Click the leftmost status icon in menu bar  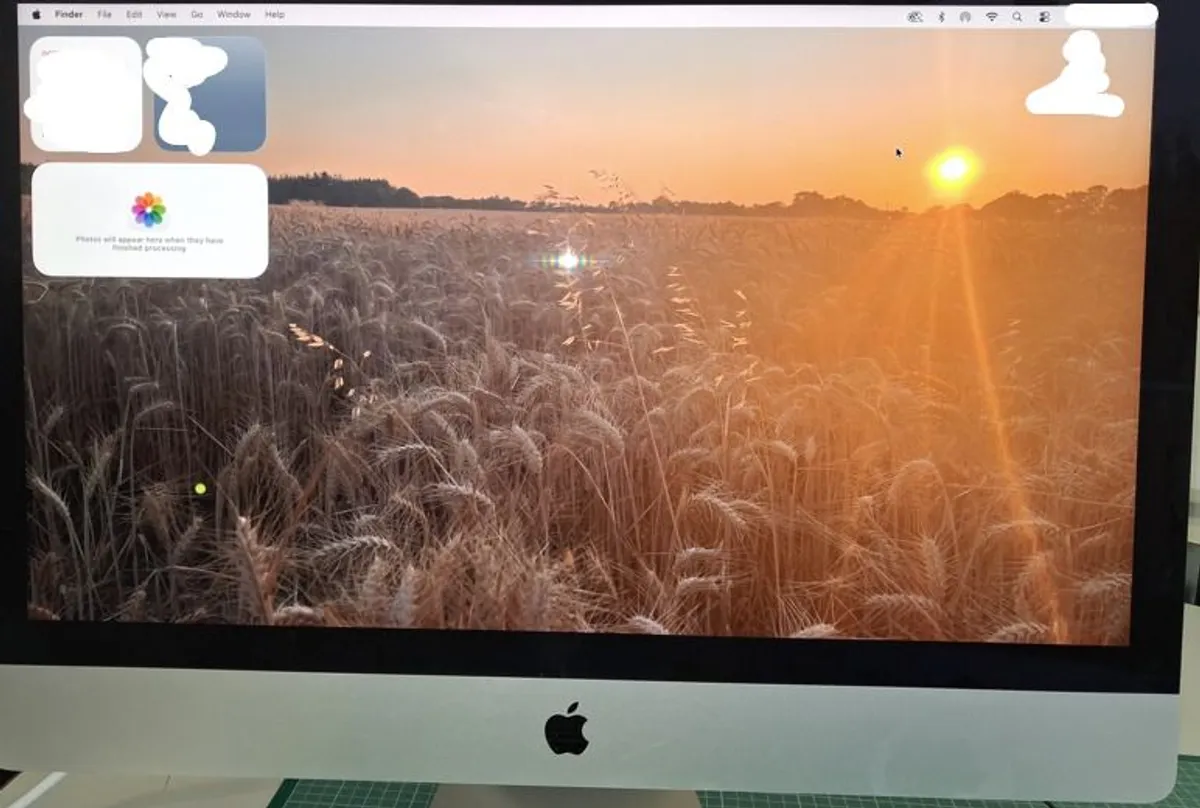pyautogui.click(x=914, y=16)
